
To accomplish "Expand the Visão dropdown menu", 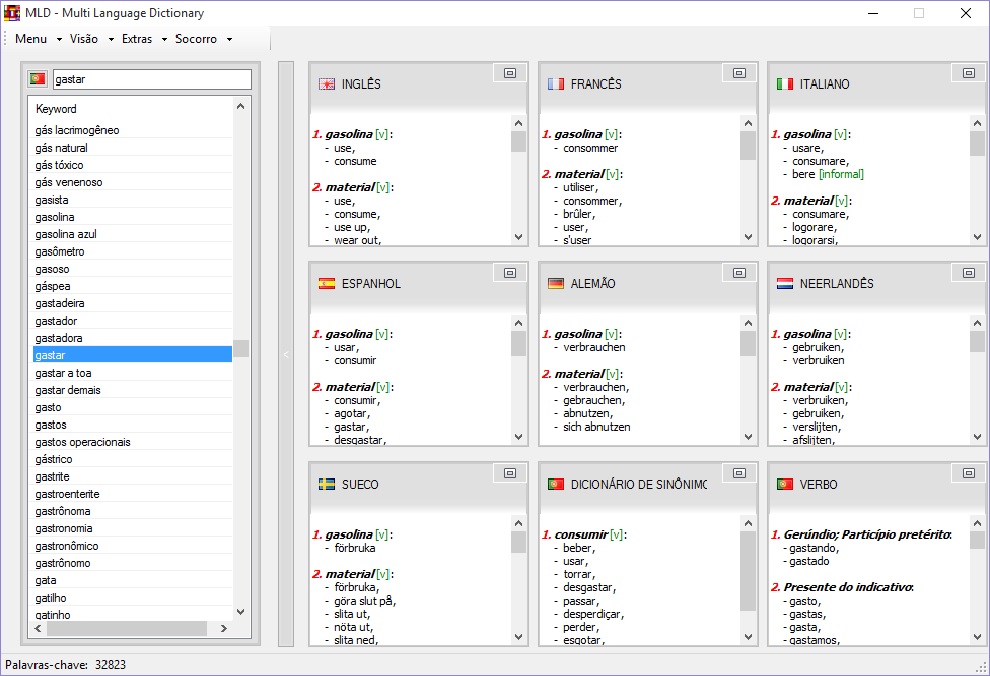I will tap(90, 39).
